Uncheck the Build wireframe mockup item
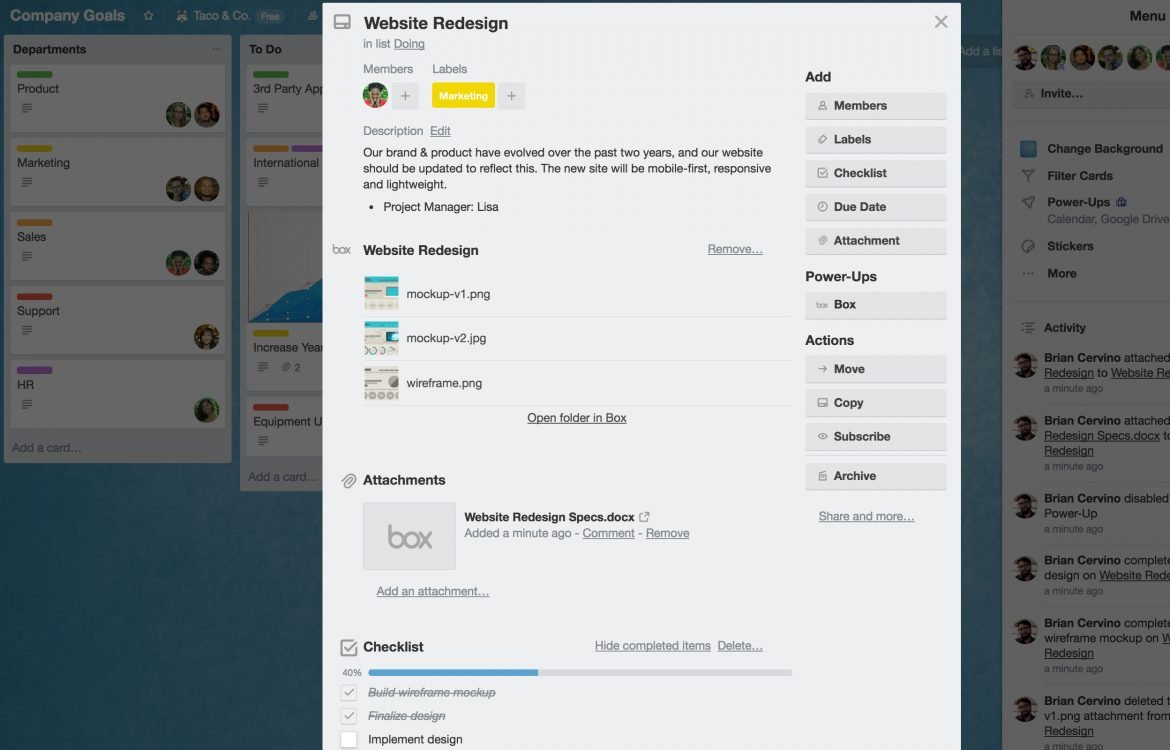The height and width of the screenshot is (750, 1170). click(348, 693)
